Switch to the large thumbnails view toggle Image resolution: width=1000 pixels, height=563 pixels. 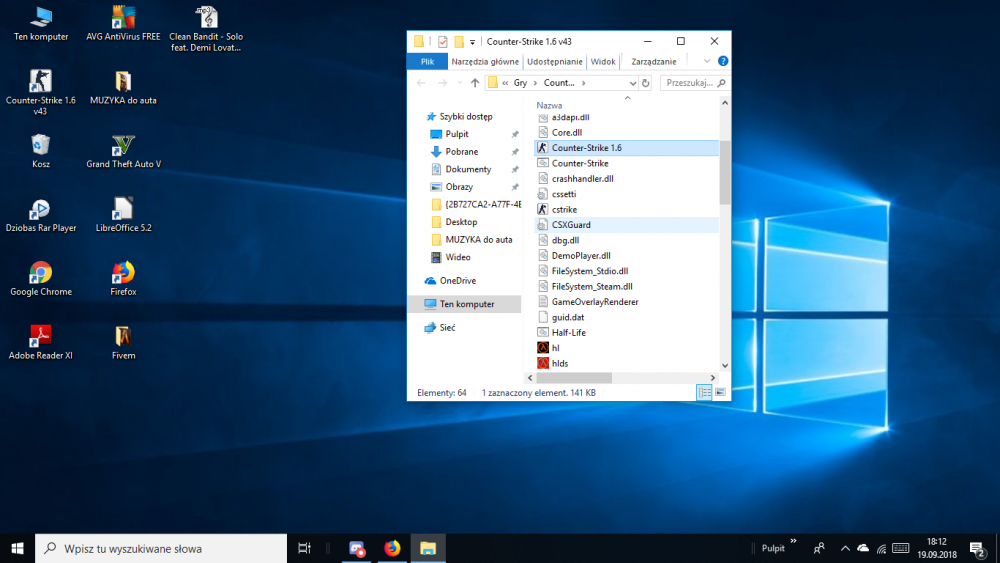[720, 393]
